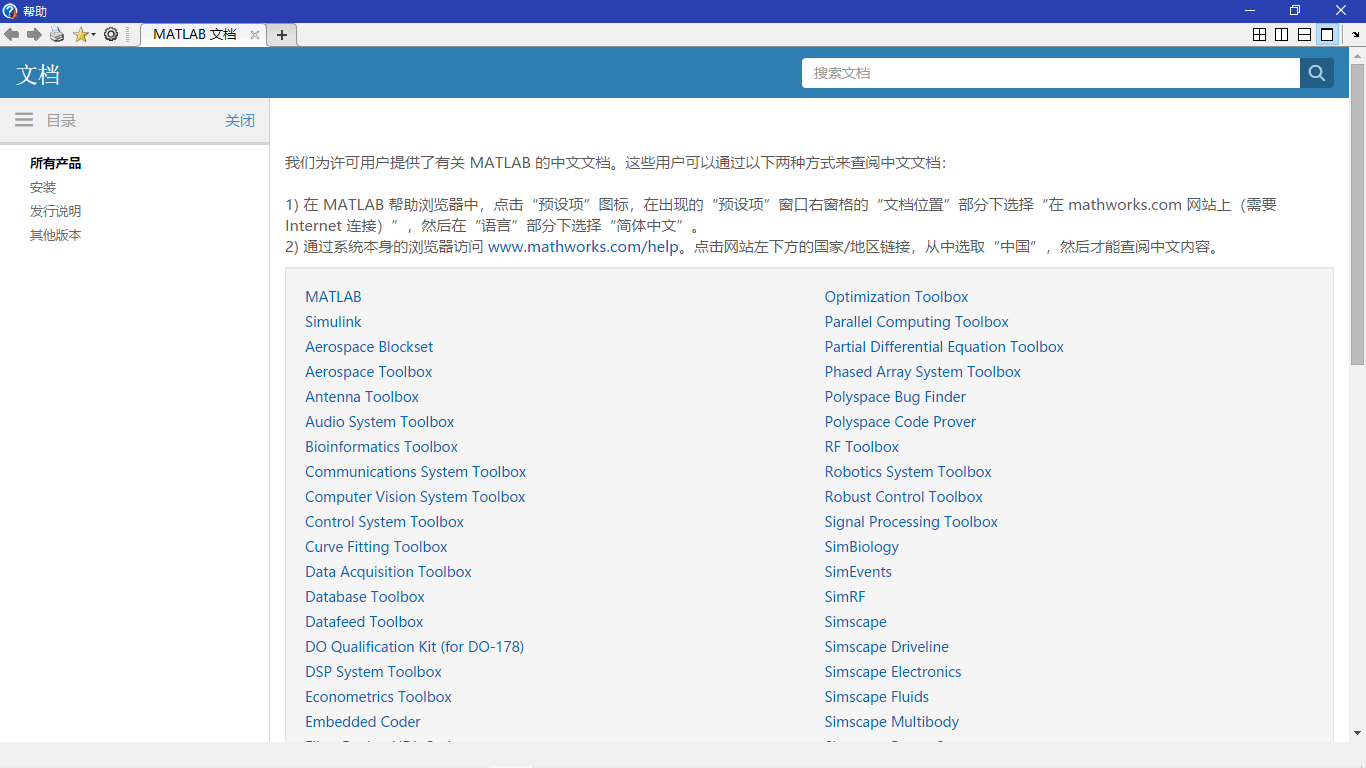Open Bioinformatics Toolbox link
Image resolution: width=1366 pixels, height=768 pixels.
click(x=382, y=447)
